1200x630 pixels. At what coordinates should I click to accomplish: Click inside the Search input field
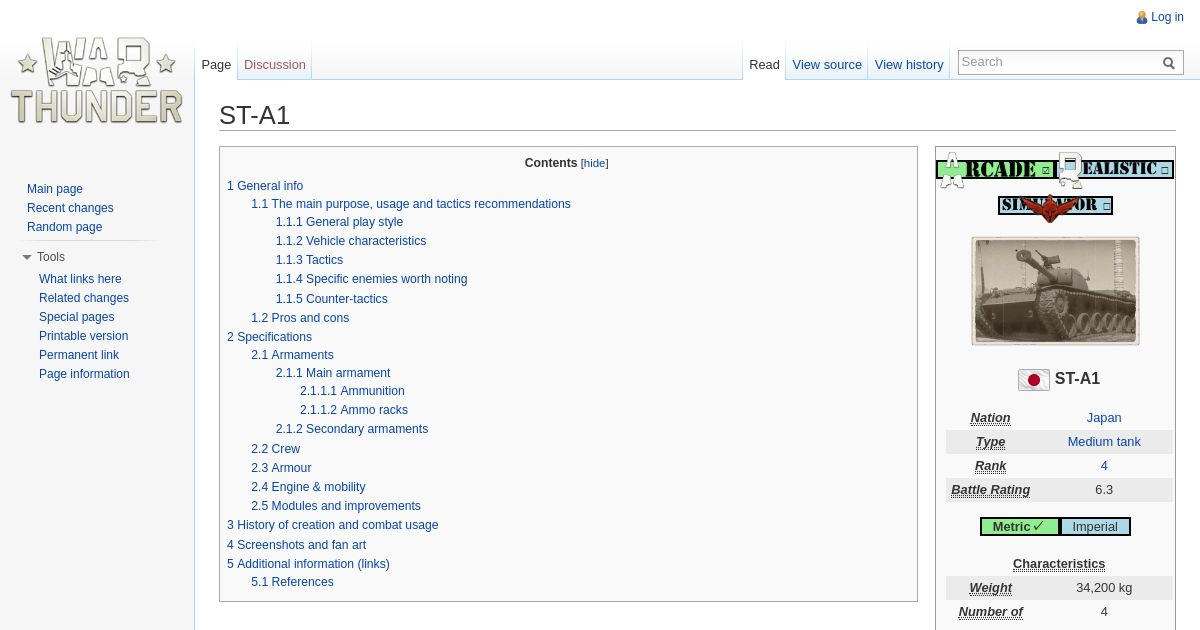1058,62
